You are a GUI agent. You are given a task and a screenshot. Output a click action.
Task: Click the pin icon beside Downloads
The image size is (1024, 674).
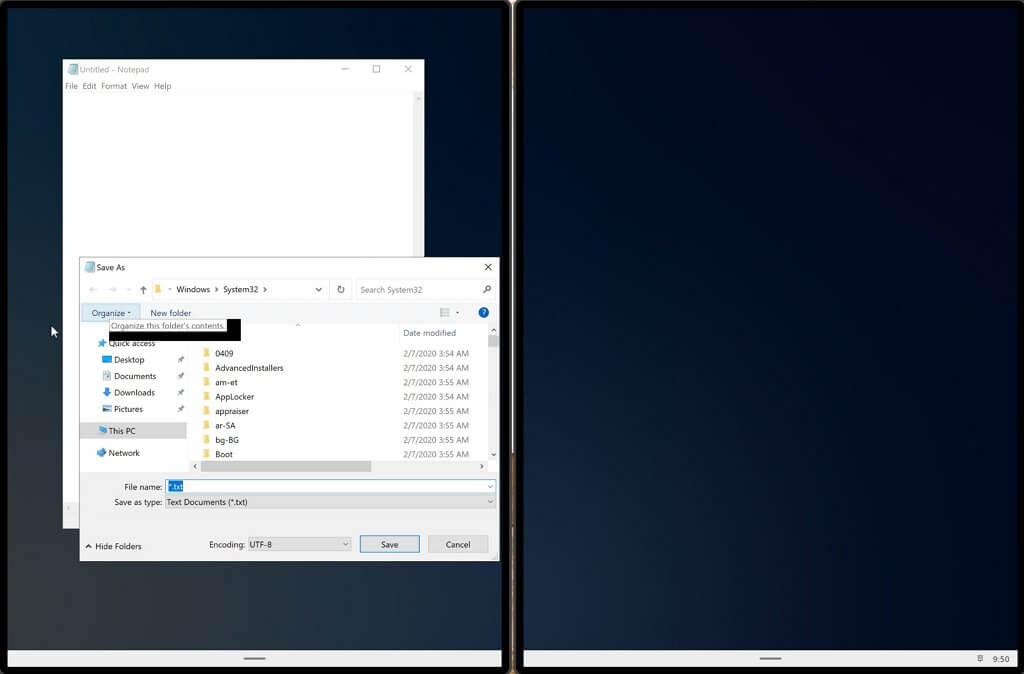181,393
